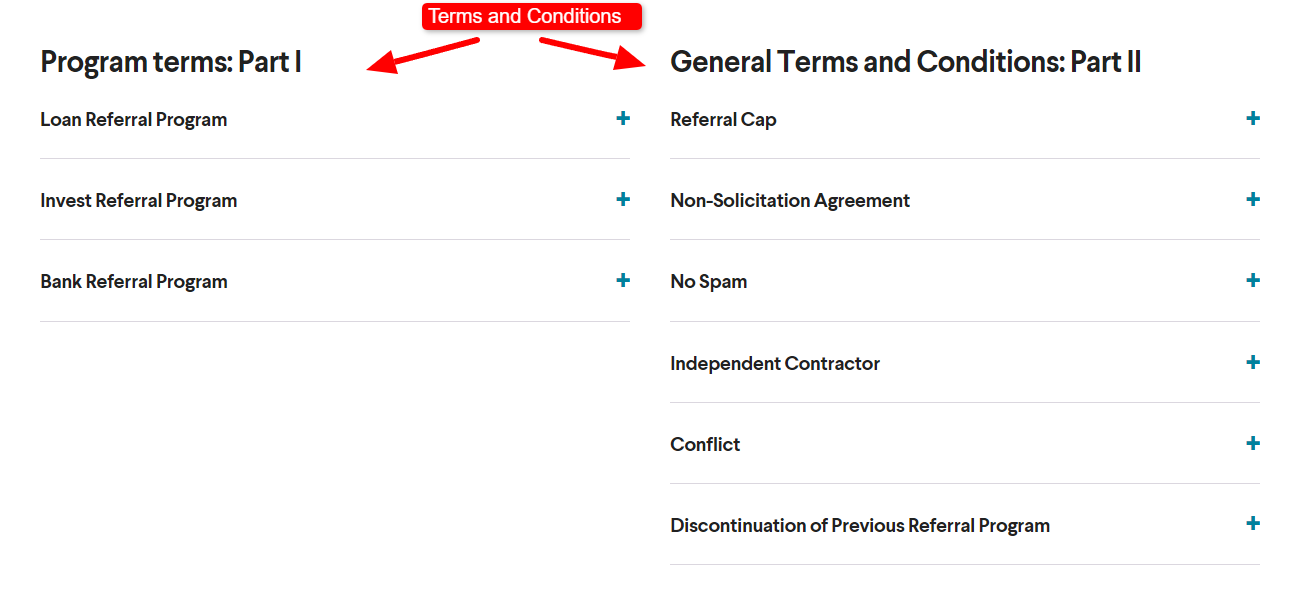
Task: Expand the Loan Referral Program section title
Action: coord(134,120)
